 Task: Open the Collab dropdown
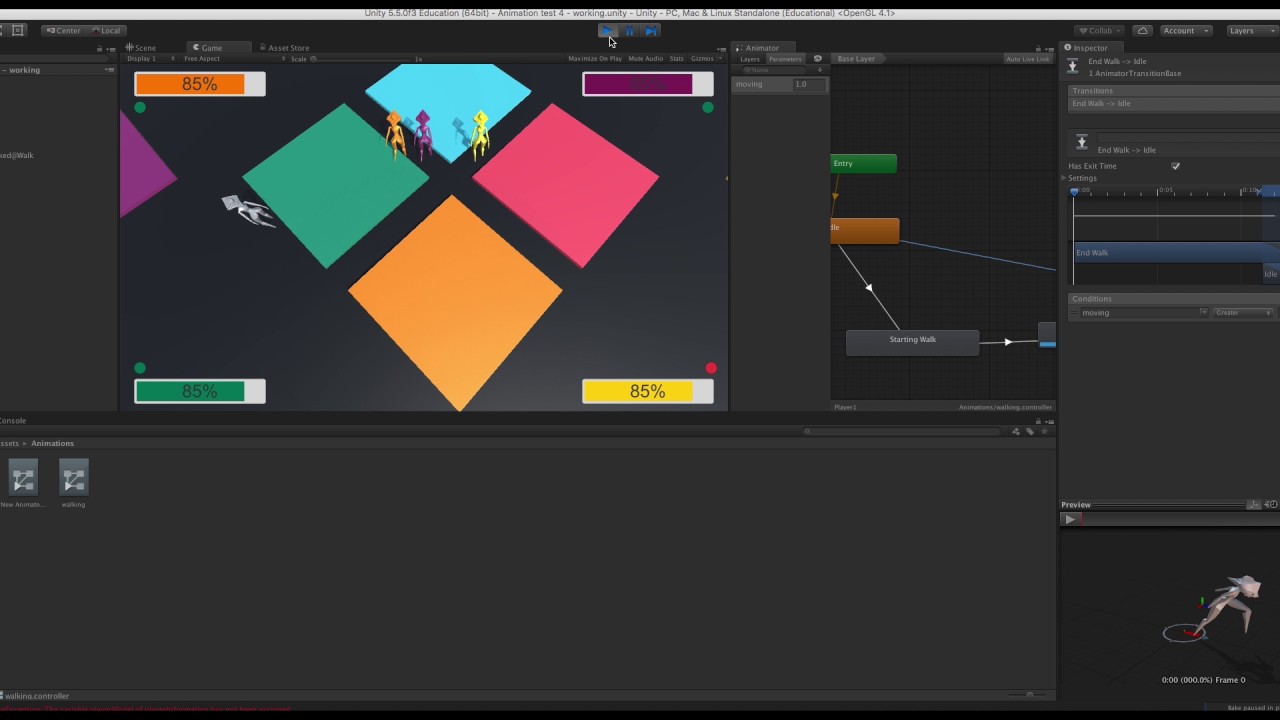click(x=1100, y=31)
